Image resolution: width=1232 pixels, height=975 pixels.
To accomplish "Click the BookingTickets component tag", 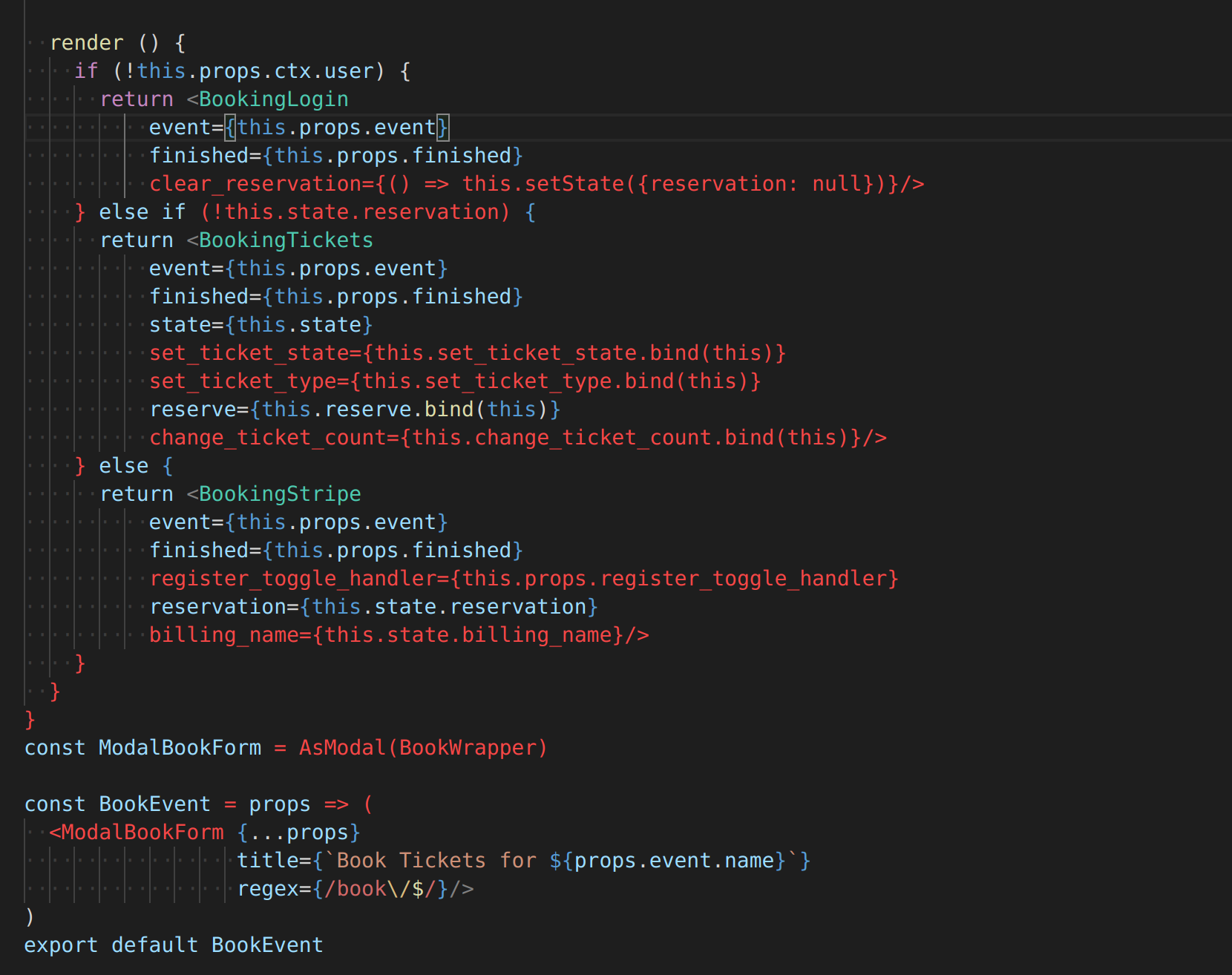I will click(285, 240).
